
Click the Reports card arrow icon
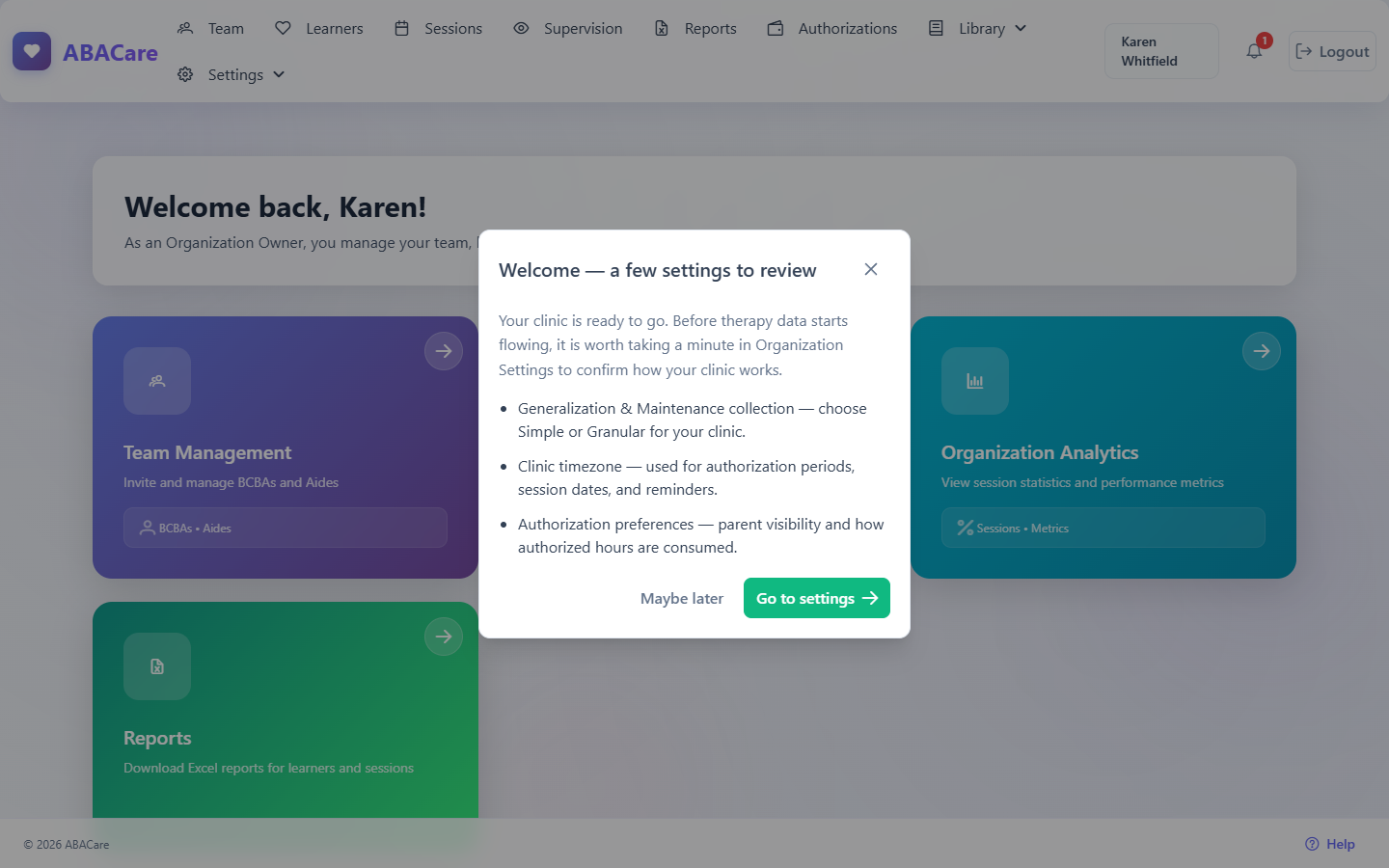(444, 637)
